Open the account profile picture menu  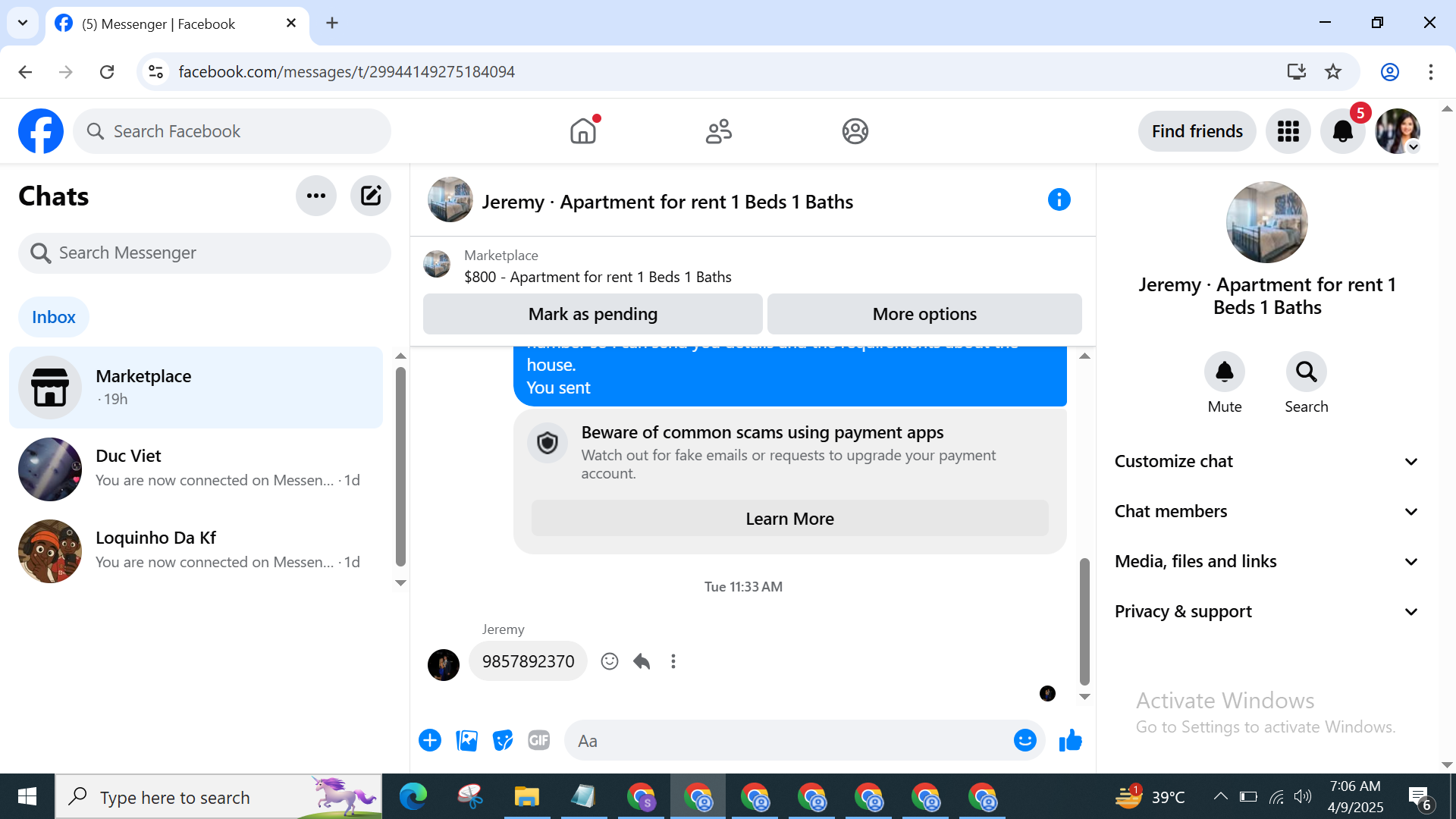(1398, 131)
